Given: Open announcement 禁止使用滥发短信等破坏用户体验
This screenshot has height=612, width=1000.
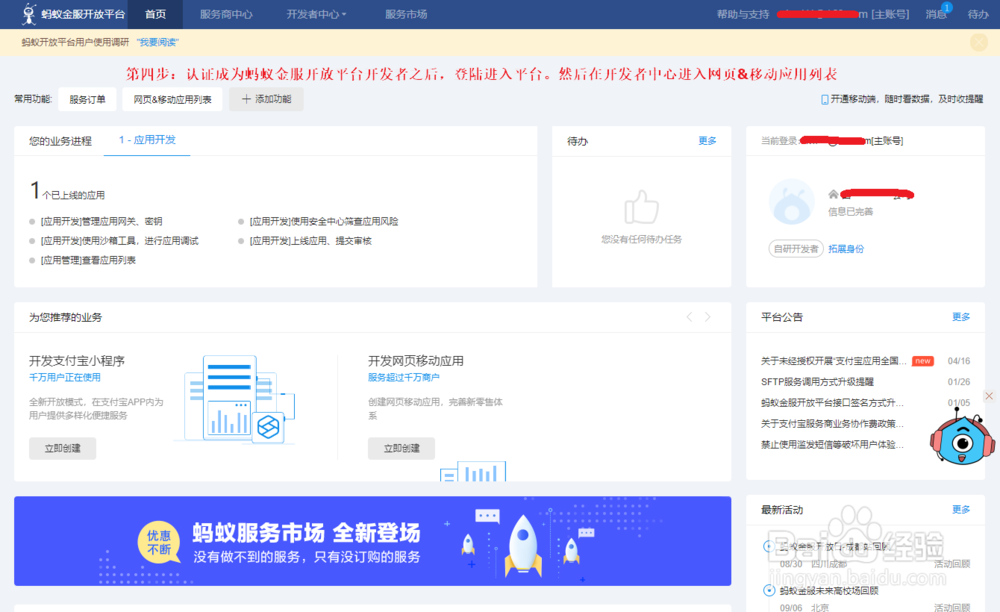Looking at the screenshot, I should (832, 445).
